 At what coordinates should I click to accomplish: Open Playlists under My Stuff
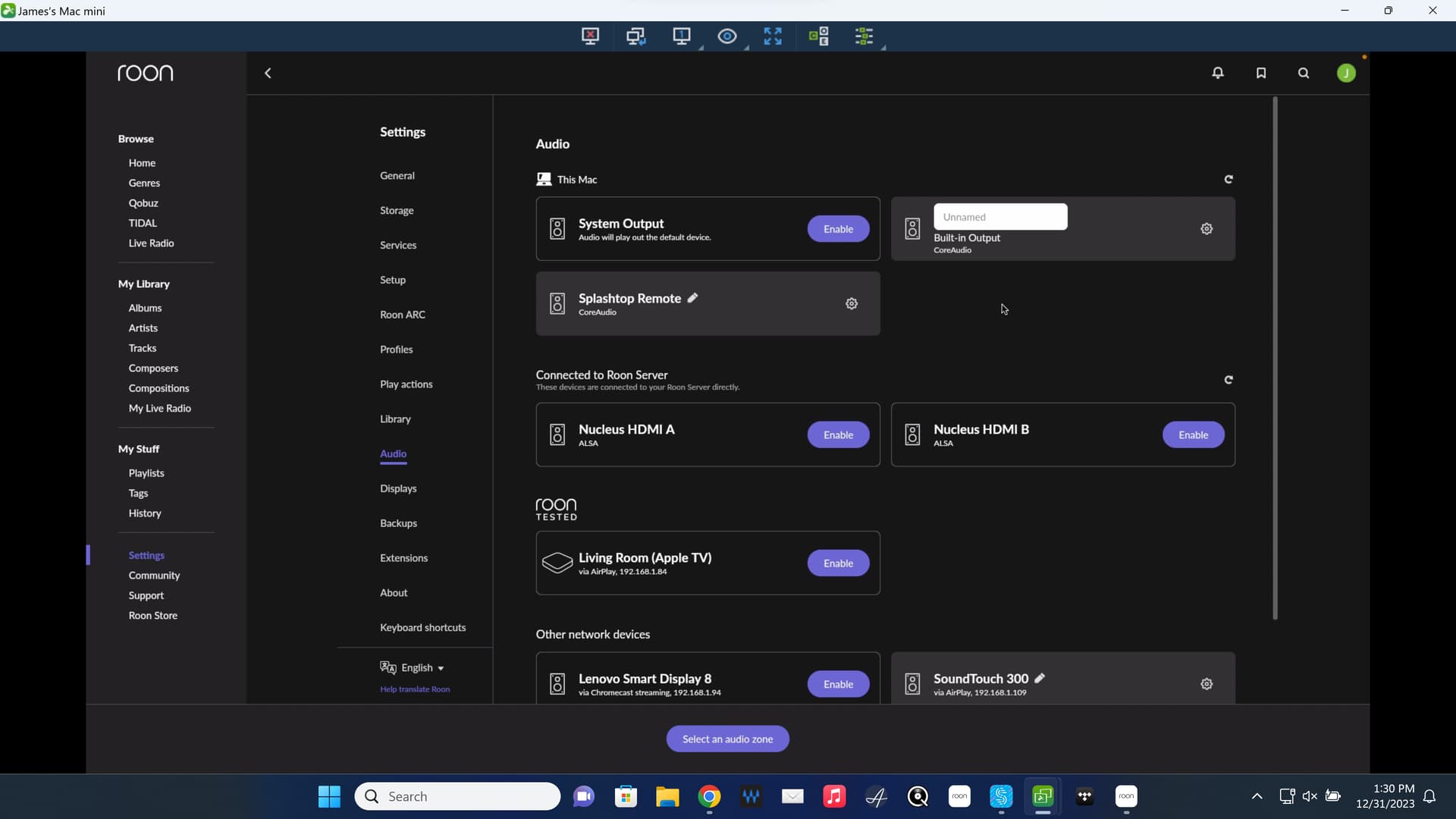tap(146, 473)
